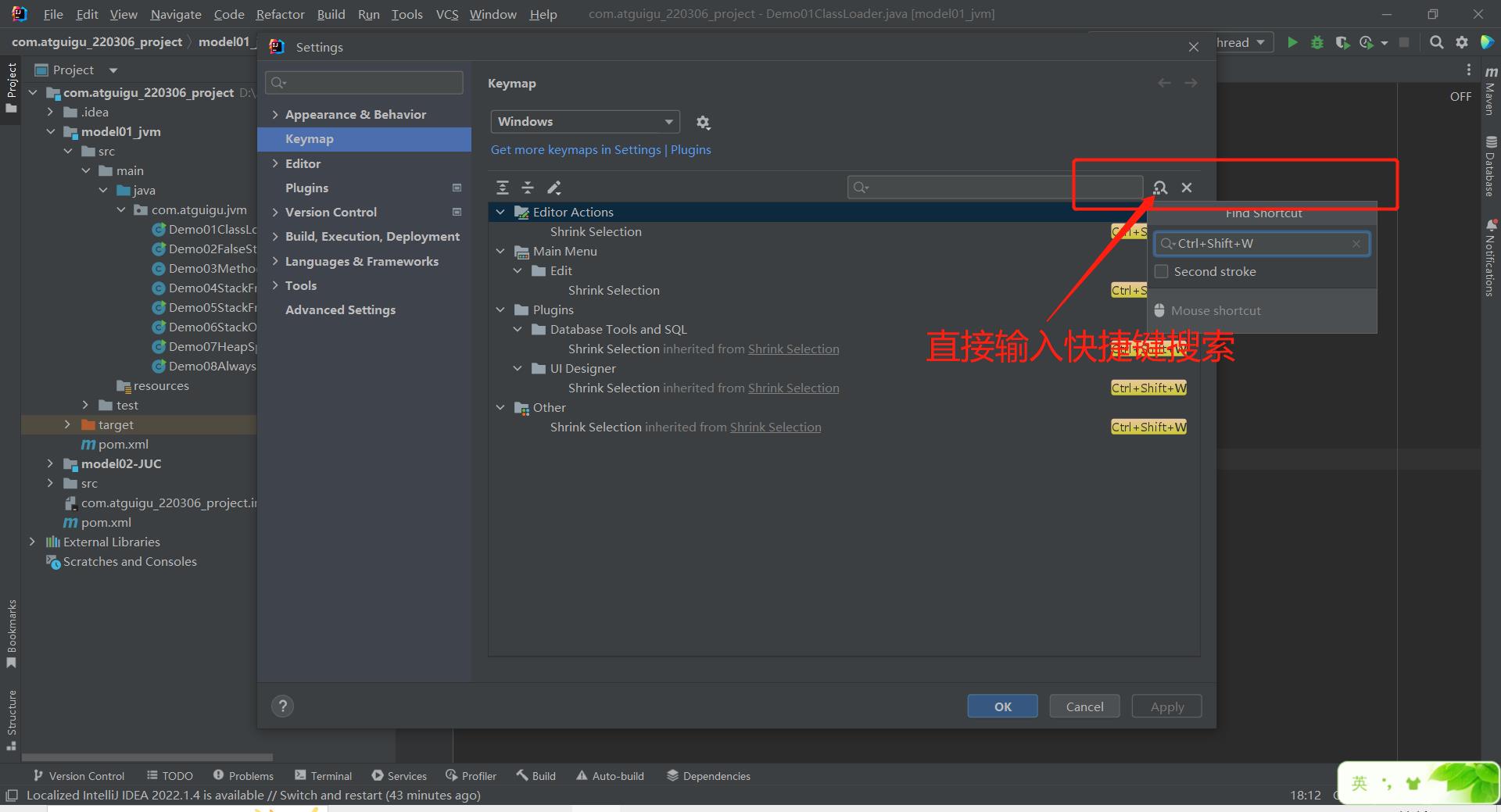This screenshot has width=1501, height=812.
Task: Navigate back arrow in Settings
Action: [x=1164, y=83]
